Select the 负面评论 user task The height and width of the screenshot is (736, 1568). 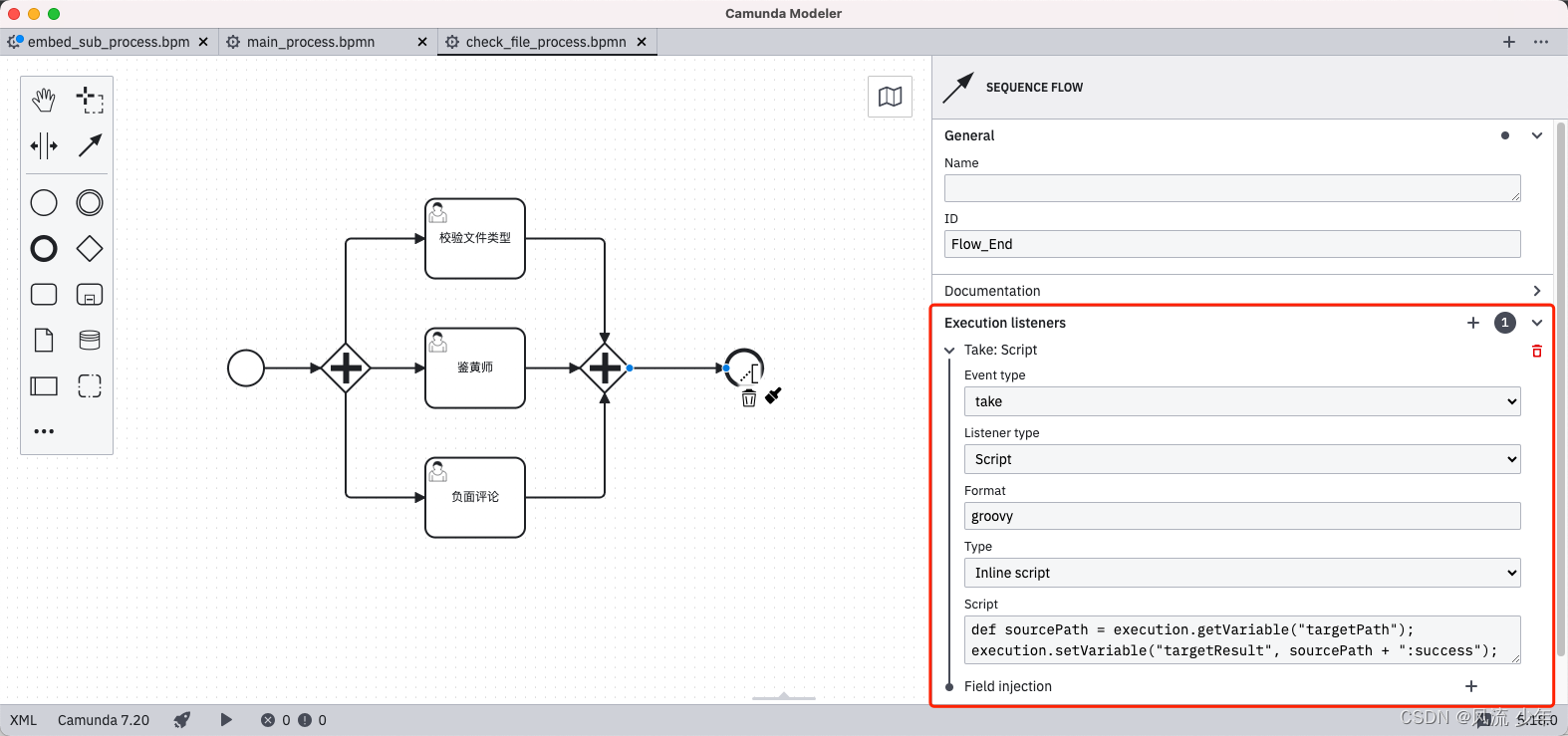(x=475, y=498)
